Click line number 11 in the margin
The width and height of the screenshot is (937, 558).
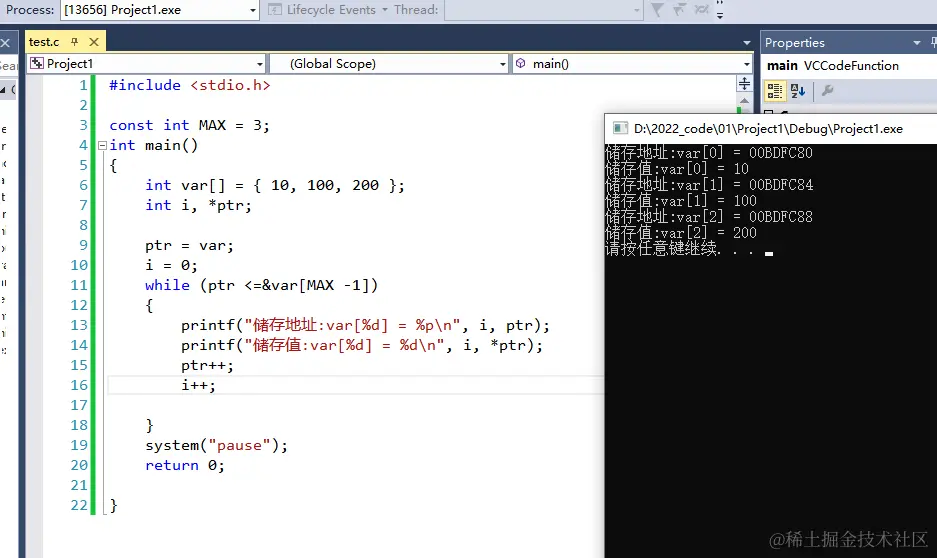tap(79, 286)
